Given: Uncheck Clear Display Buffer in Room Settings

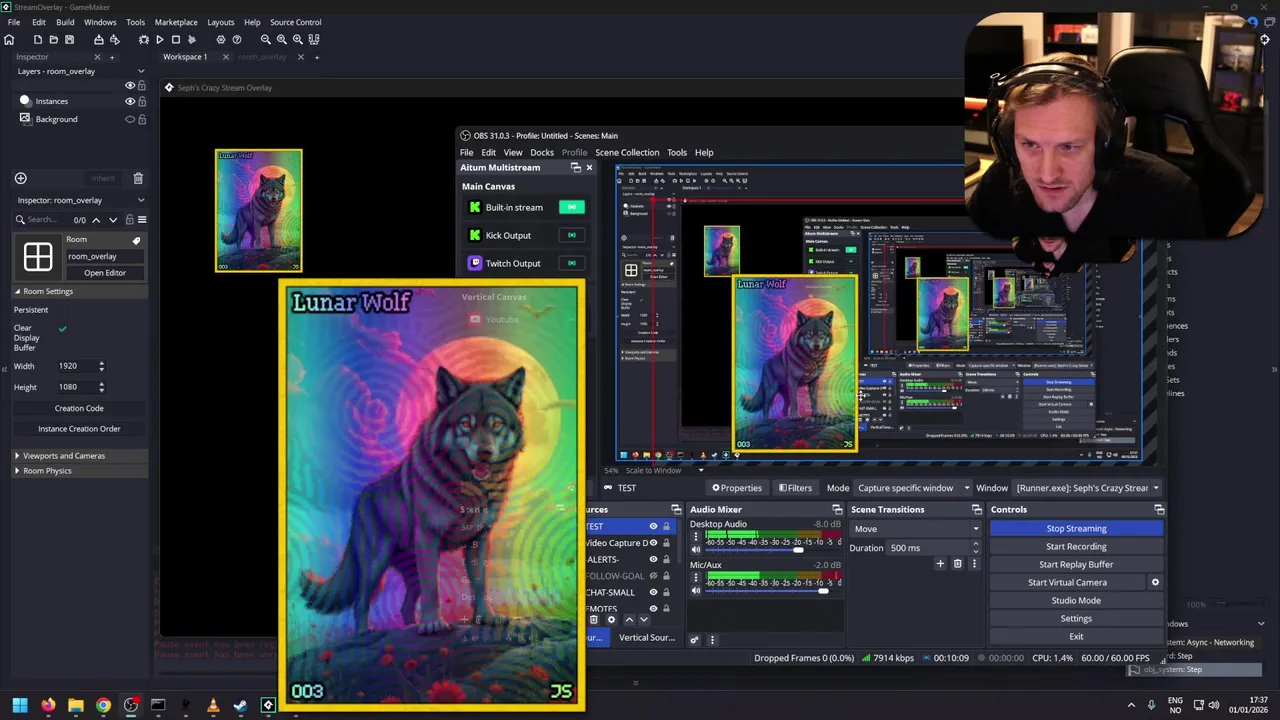Looking at the screenshot, I should pyautogui.click(x=62, y=328).
